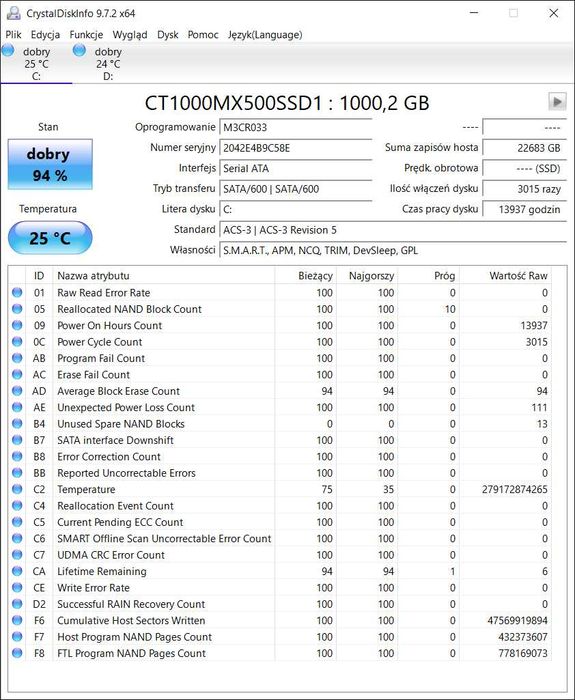
Task: Click the ID column header
Action: (x=39, y=275)
